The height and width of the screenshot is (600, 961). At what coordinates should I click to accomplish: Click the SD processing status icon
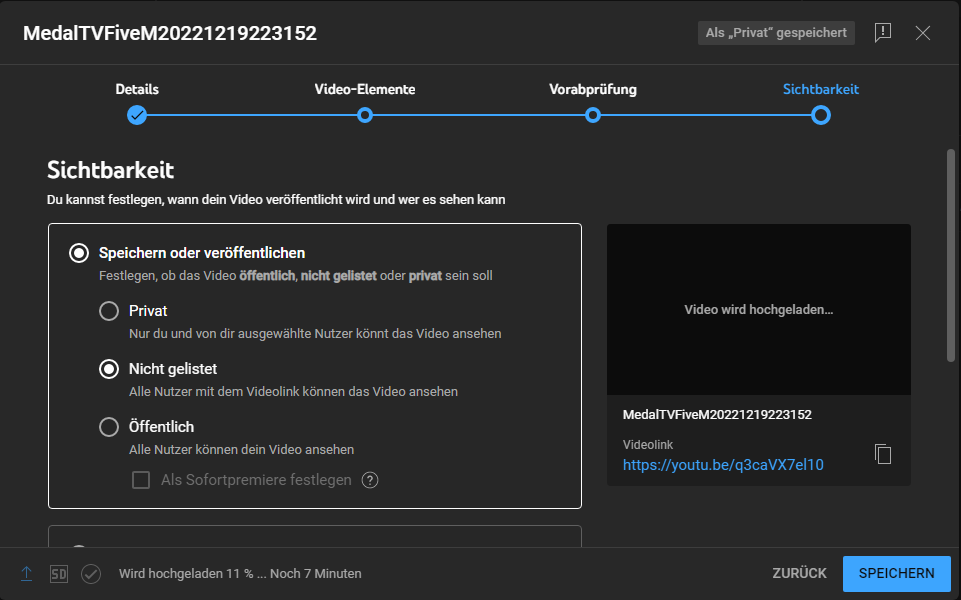tap(59, 574)
